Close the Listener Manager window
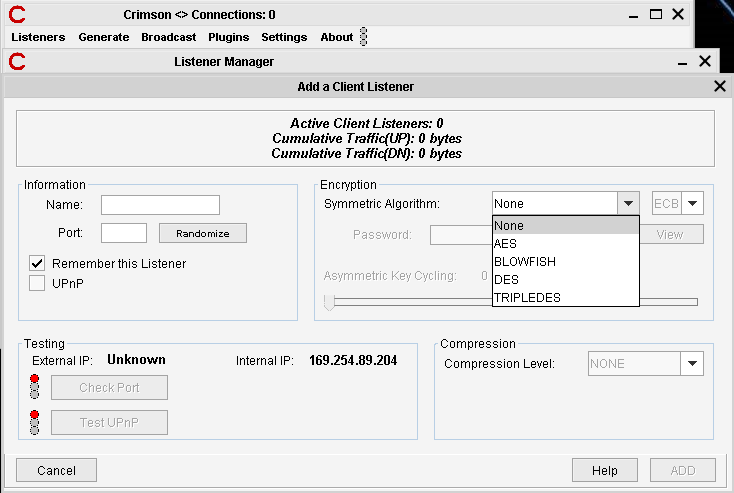Image resolution: width=734 pixels, height=493 pixels. pos(705,61)
